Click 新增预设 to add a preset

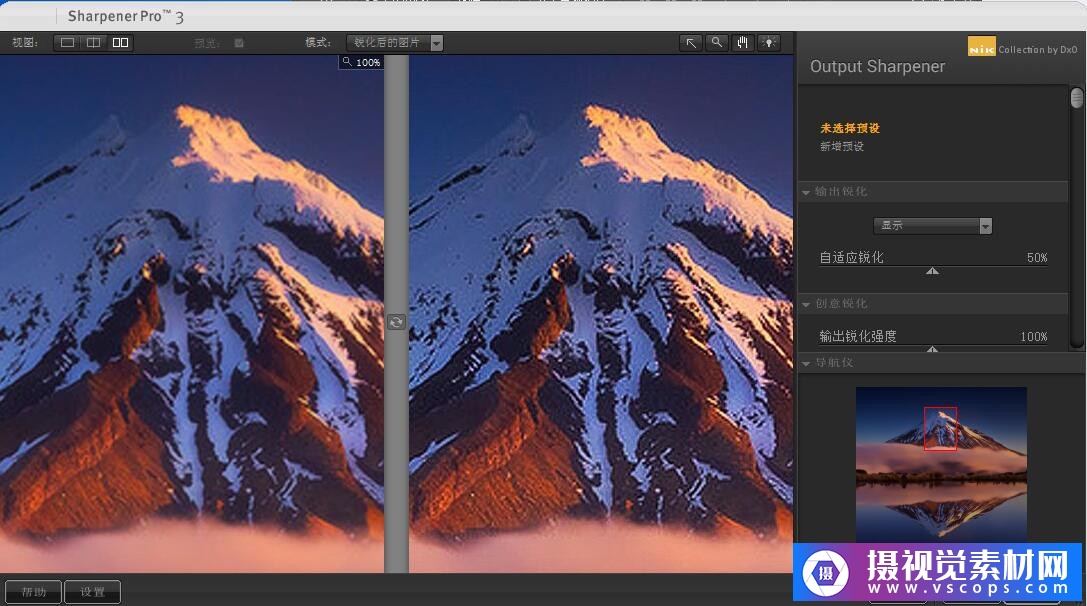click(842, 147)
